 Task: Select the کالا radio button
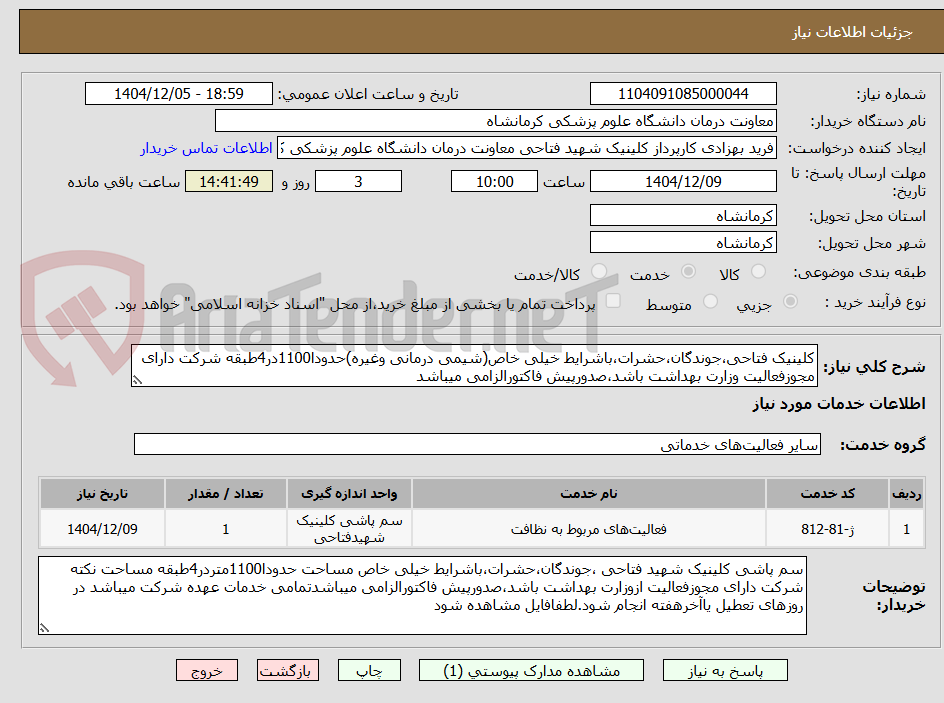pos(759,272)
